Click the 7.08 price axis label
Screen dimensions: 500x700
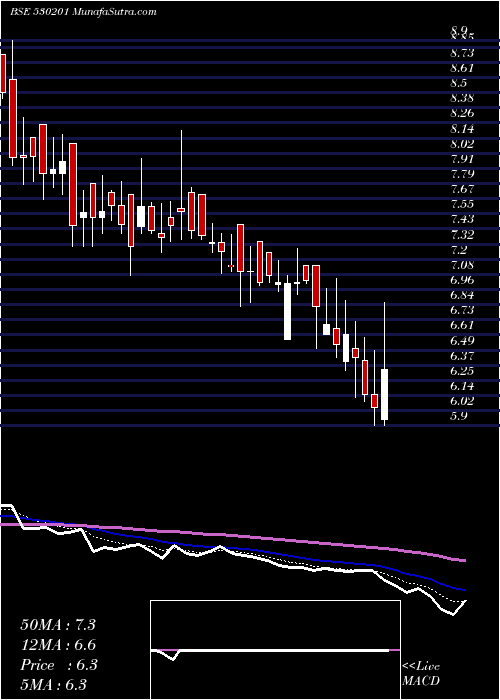462,265
